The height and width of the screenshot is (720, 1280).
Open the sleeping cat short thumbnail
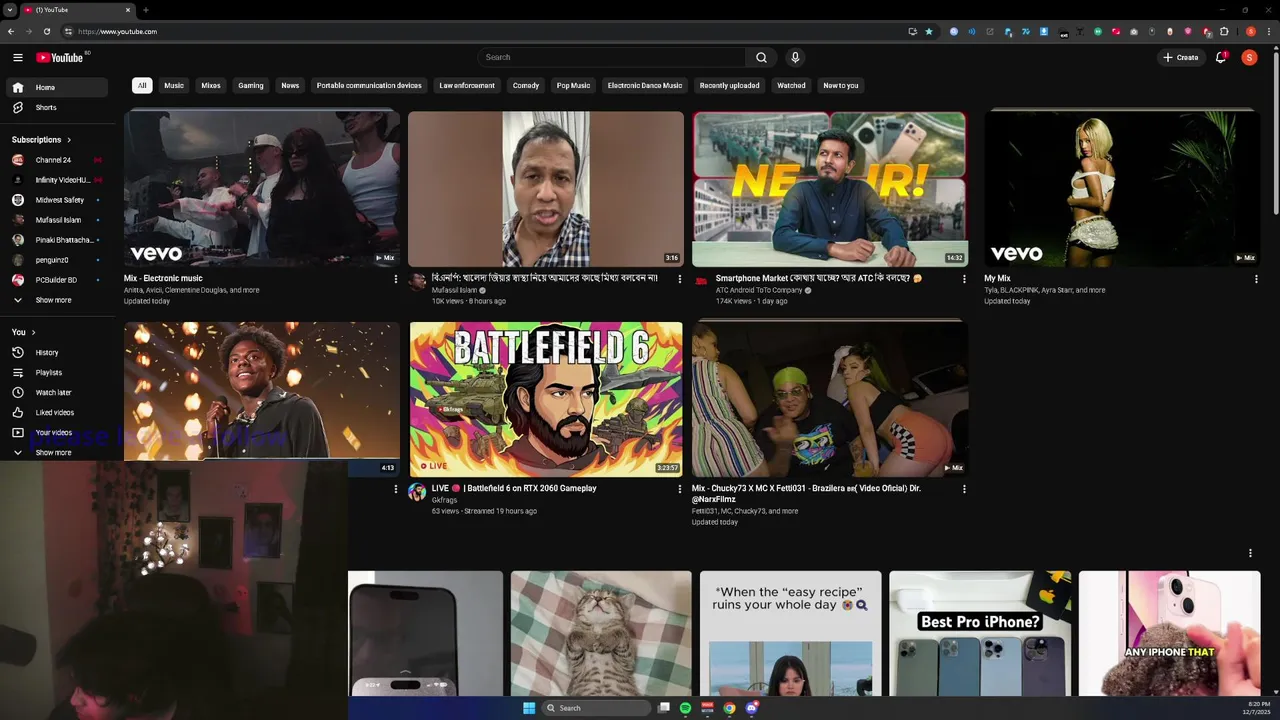click(x=601, y=633)
